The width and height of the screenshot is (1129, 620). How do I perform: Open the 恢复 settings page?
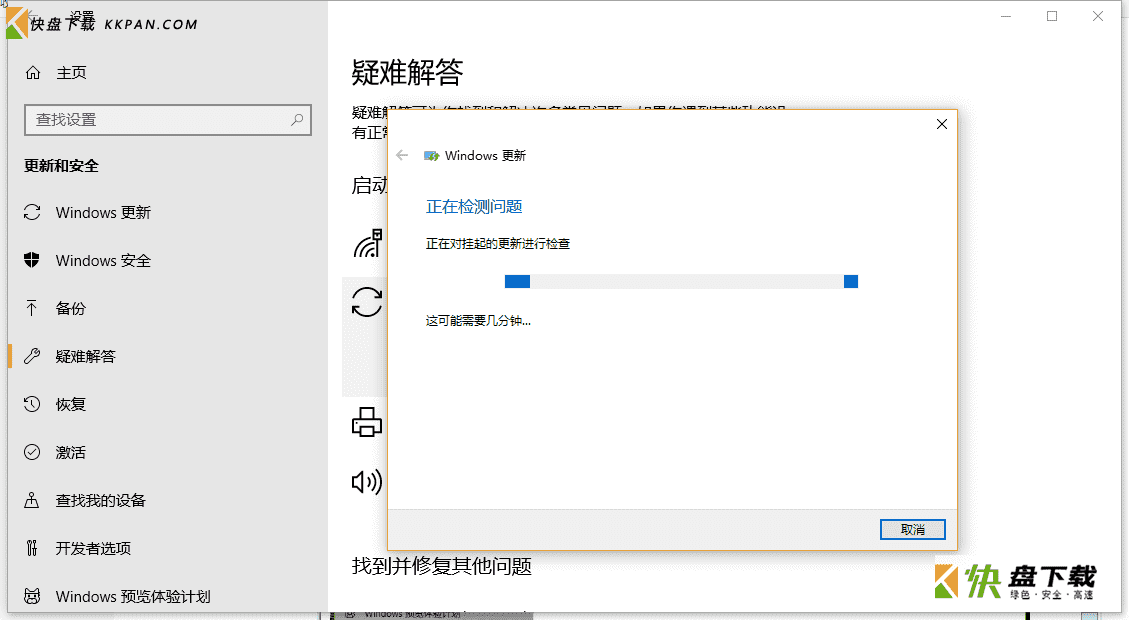tap(71, 404)
